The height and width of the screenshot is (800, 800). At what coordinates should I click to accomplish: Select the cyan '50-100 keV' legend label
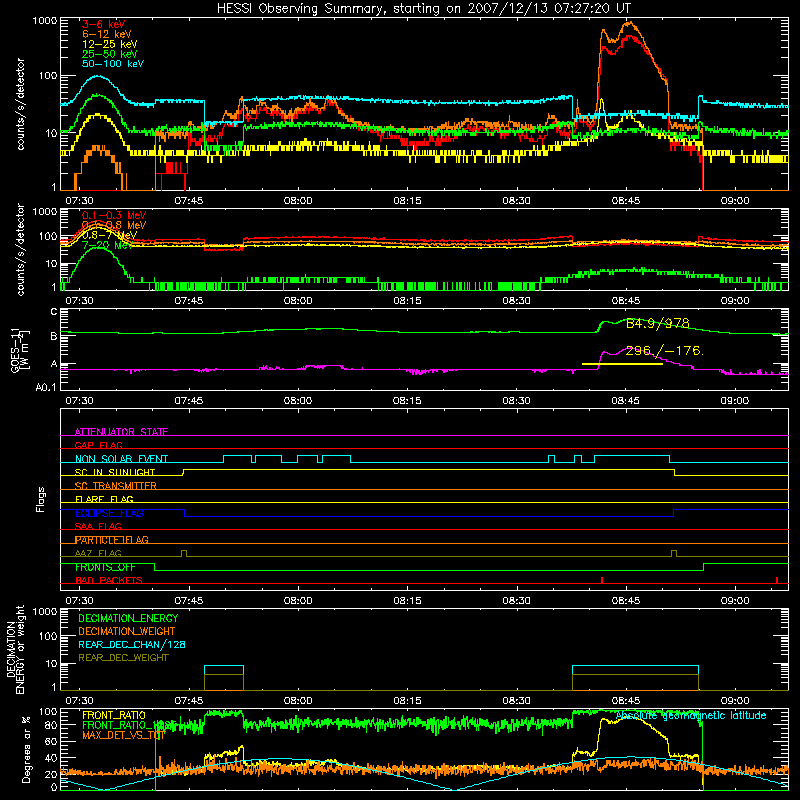click(113, 63)
